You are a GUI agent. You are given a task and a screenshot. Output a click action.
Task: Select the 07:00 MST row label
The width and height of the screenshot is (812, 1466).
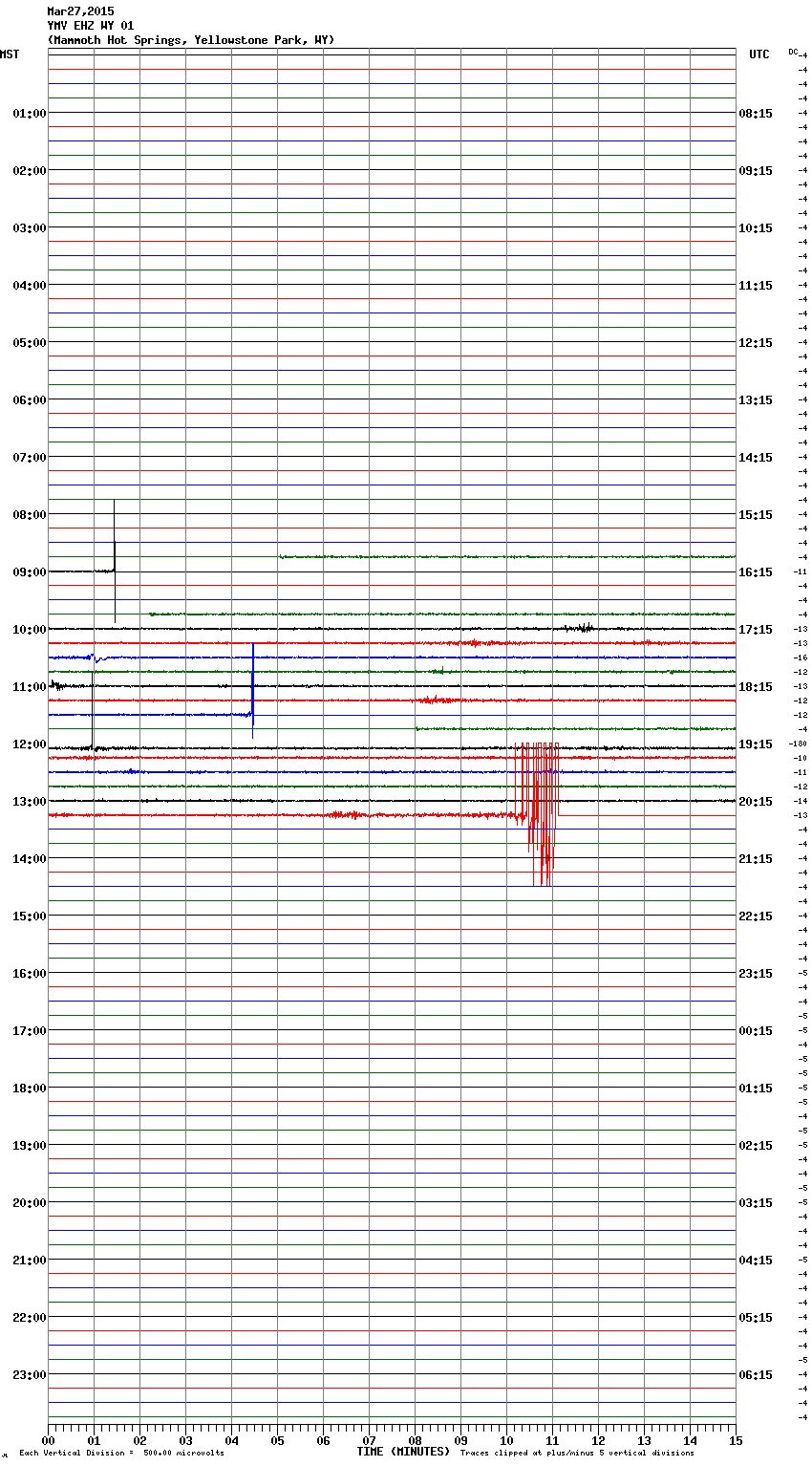click(x=30, y=458)
